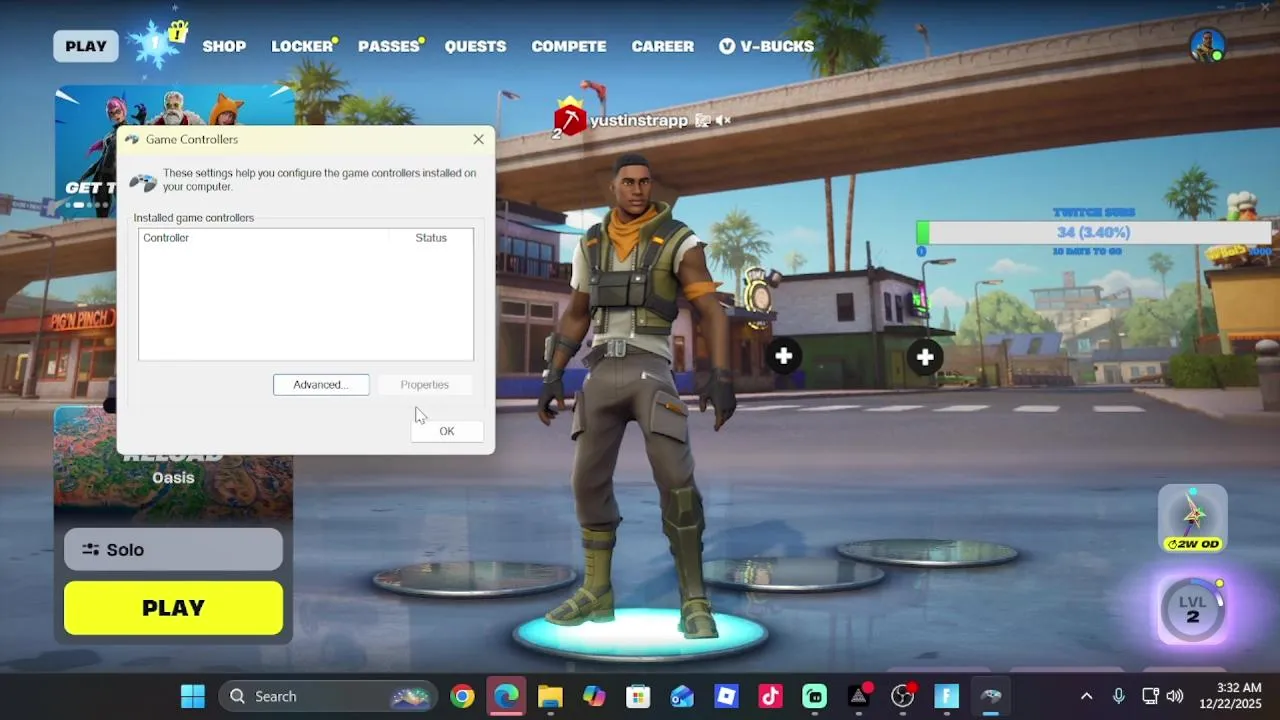Click the microphone tray icon

1119,696
